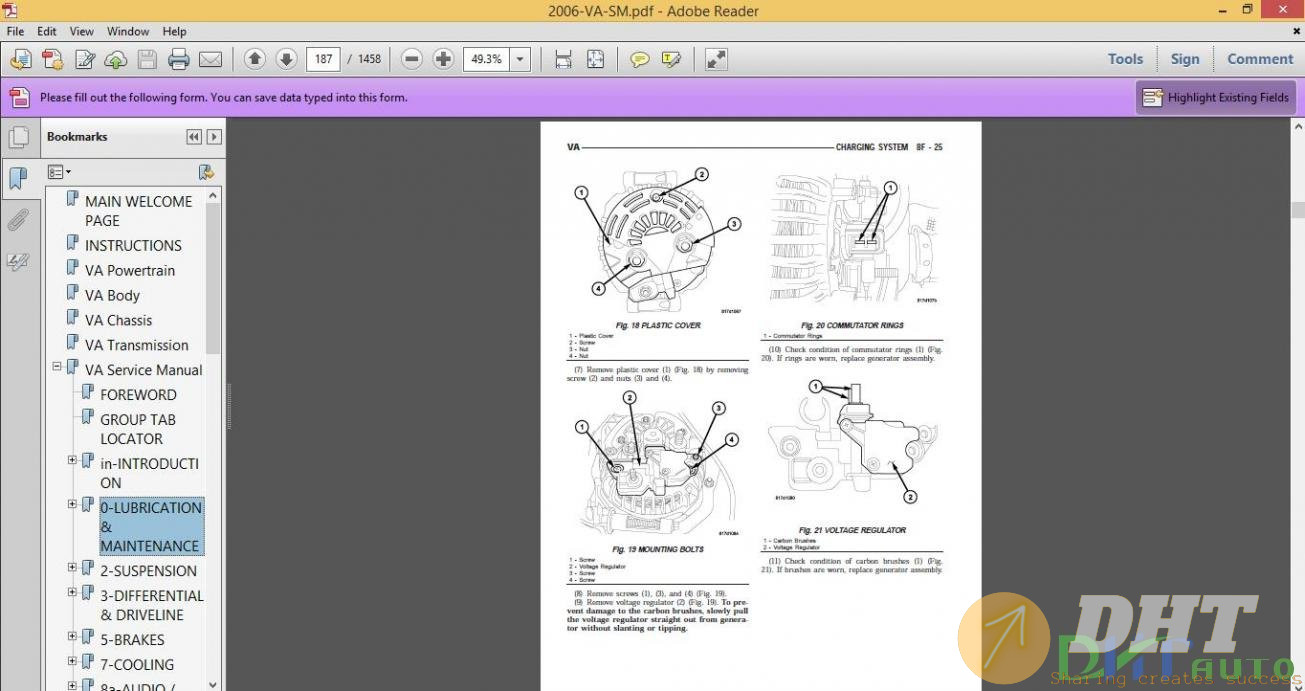Open GROUP TAB LOCATOR bookmark
The width and height of the screenshot is (1305, 691).
[x=138, y=429]
